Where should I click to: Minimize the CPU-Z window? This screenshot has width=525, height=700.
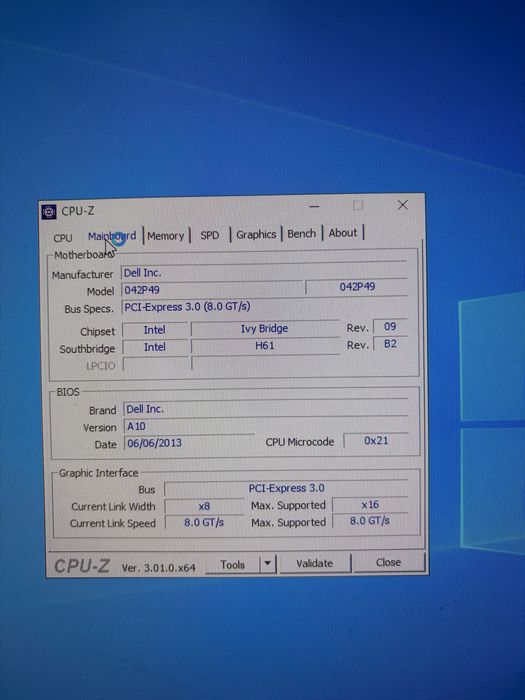coord(314,207)
